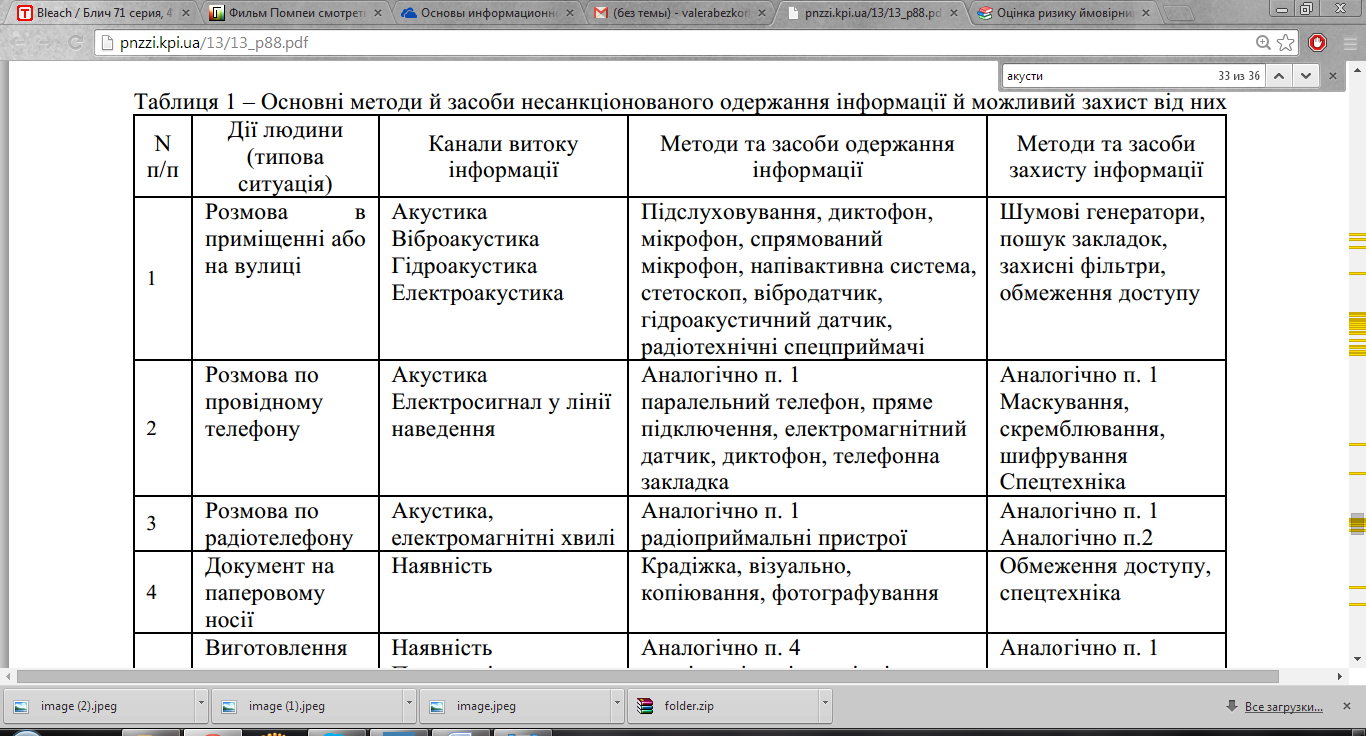Click the horizontal scrollbar left arrow
Screen dimensions: 1366x736
(8, 675)
